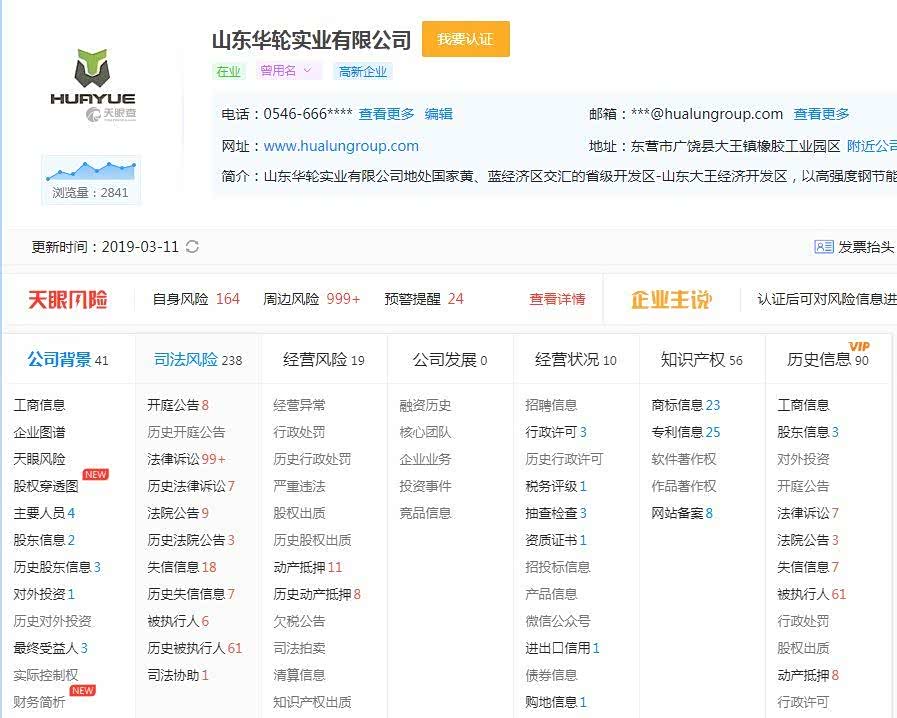This screenshot has height=718, width=897.
Task: Click the 天眼风险 logo
Action: pyautogui.click(x=67, y=299)
